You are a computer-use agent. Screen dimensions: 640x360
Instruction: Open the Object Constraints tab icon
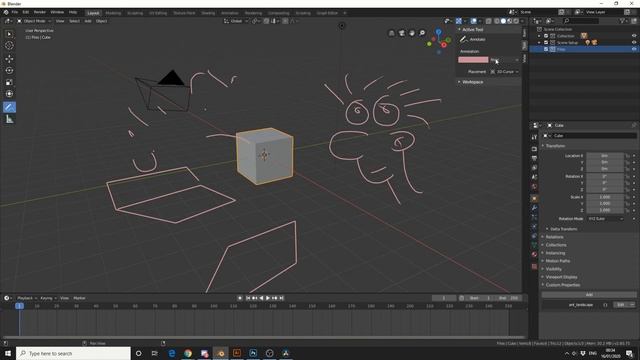534,236
